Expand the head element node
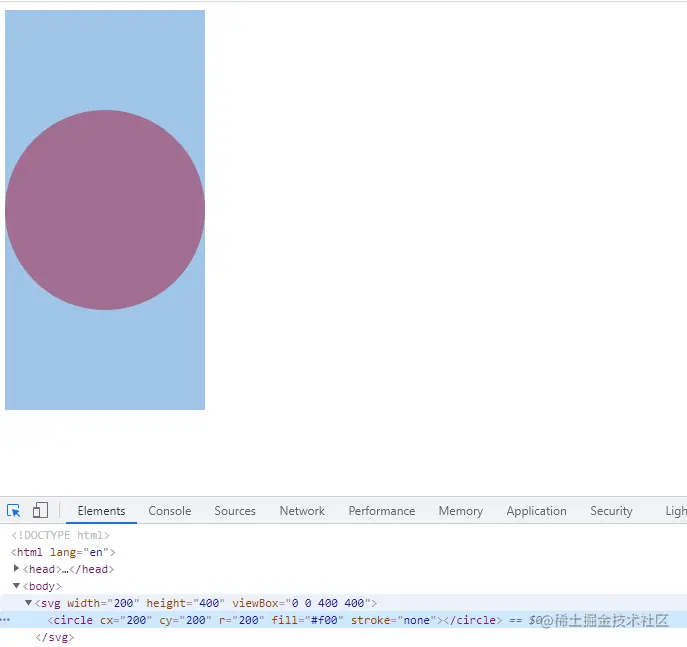This screenshot has width=687, height=647. (x=16, y=569)
